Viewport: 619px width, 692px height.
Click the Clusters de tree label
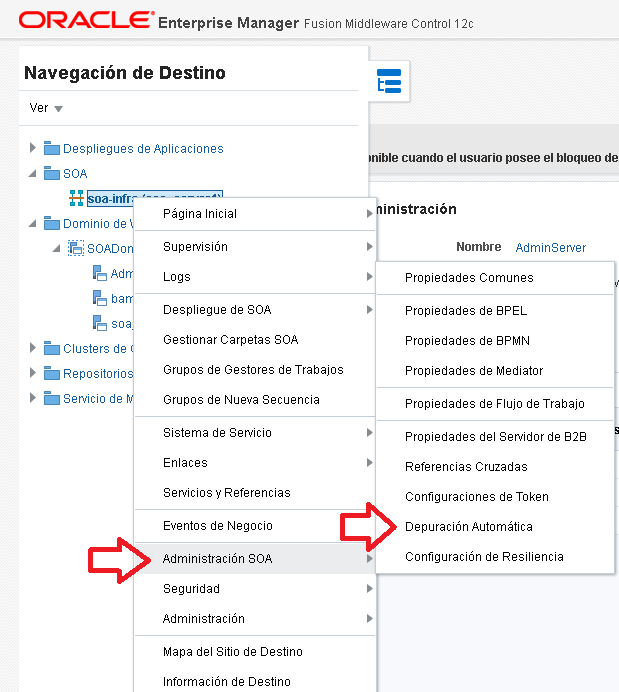tap(98, 349)
